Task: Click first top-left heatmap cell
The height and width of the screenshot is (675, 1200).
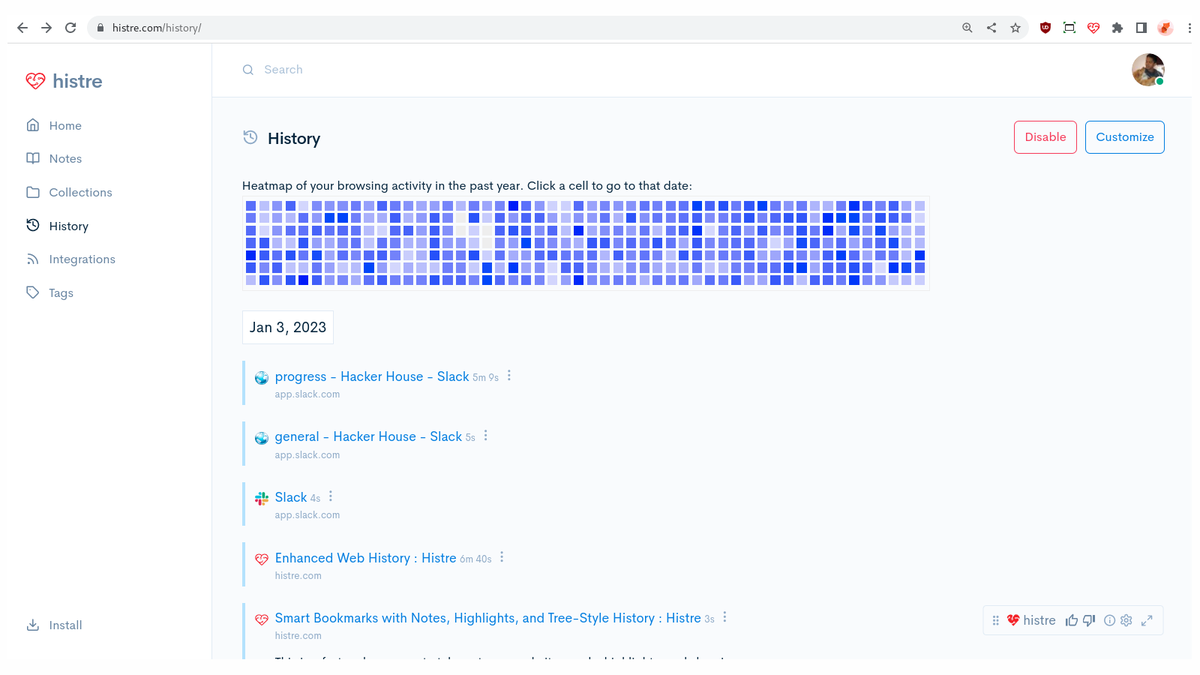Action: (251, 205)
